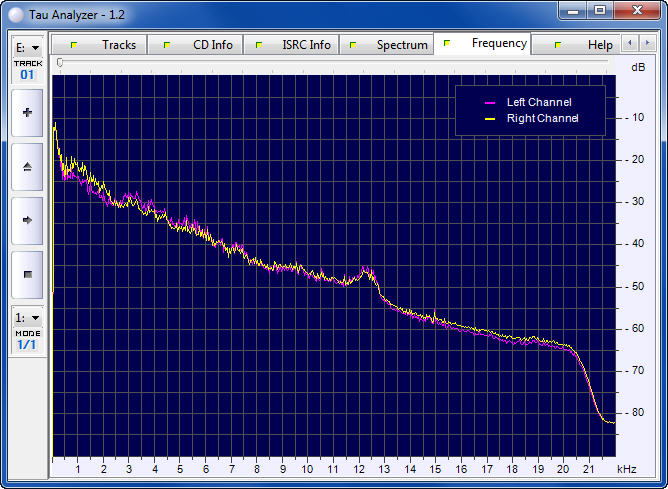
Task: Switch to the Tracks tab
Action: (109, 45)
